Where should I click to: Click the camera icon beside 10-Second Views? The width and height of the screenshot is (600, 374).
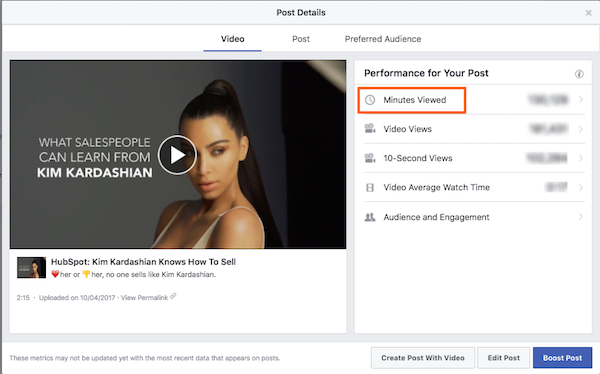370,158
